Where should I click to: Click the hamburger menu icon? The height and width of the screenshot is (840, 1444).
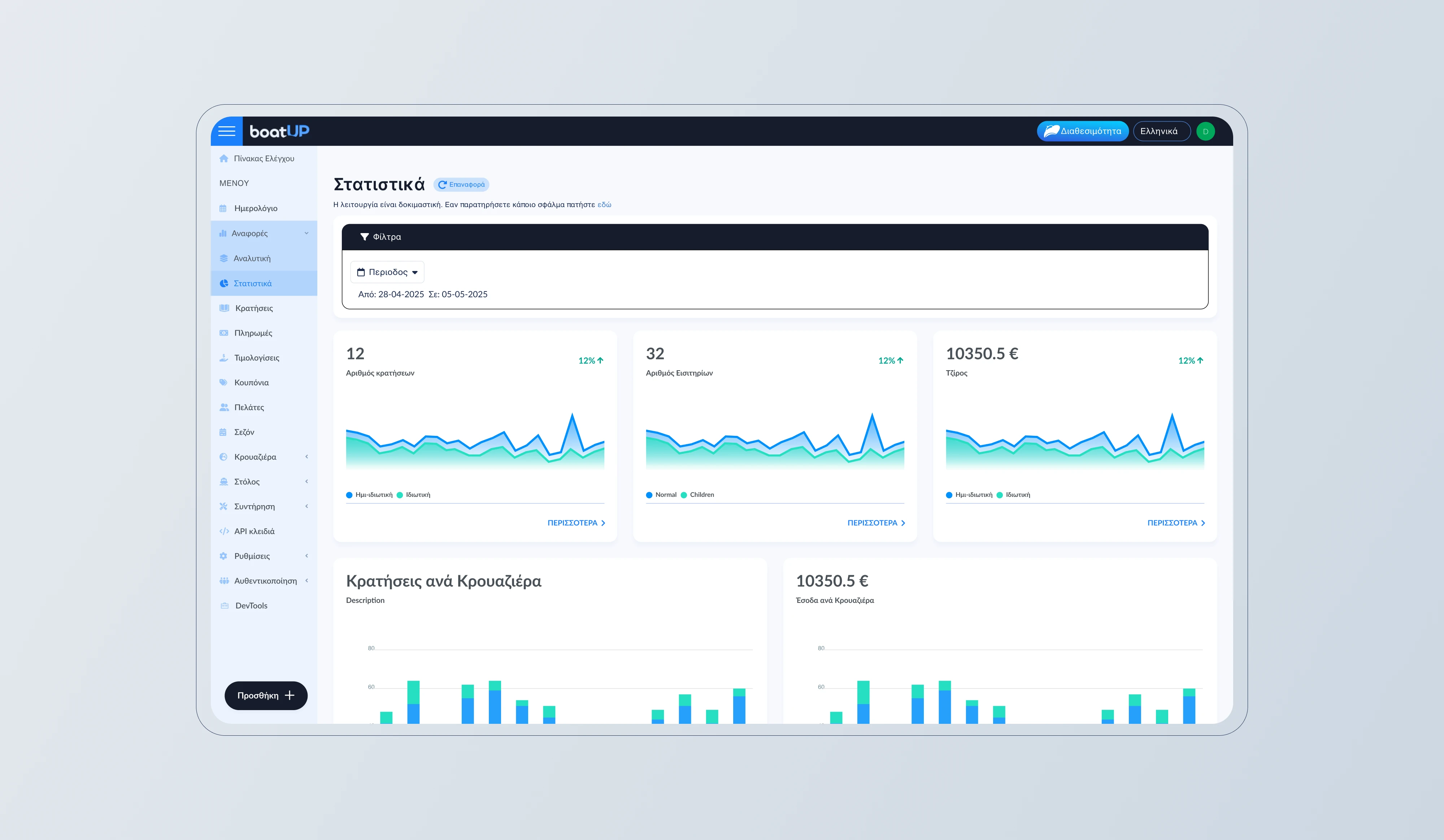click(x=226, y=131)
